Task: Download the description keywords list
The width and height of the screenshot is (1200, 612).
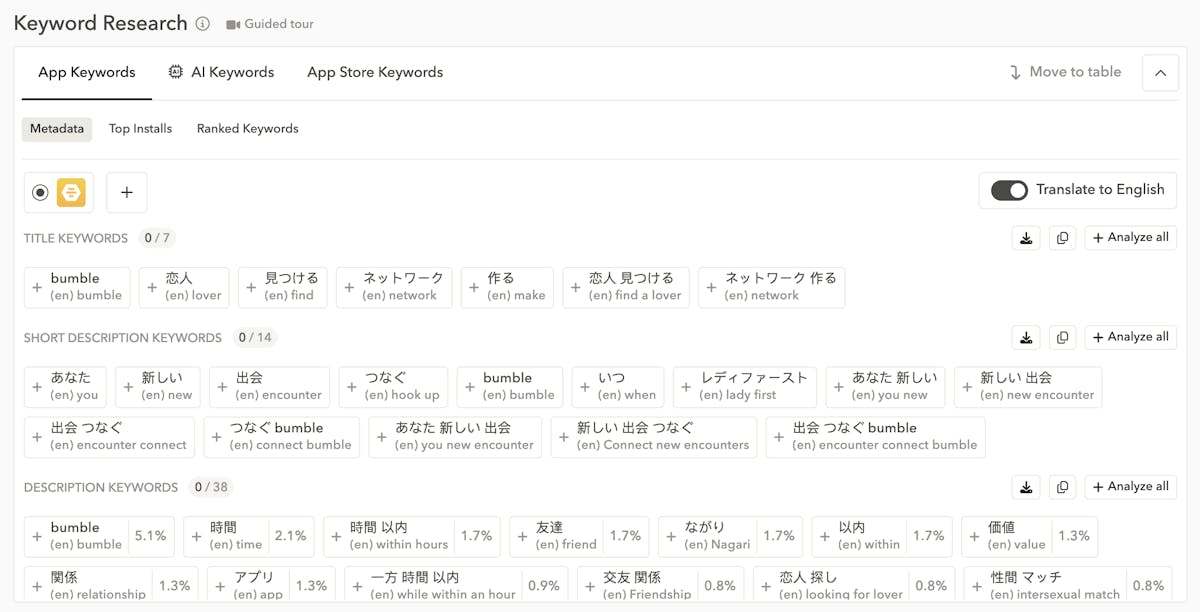Action: coord(1026,487)
